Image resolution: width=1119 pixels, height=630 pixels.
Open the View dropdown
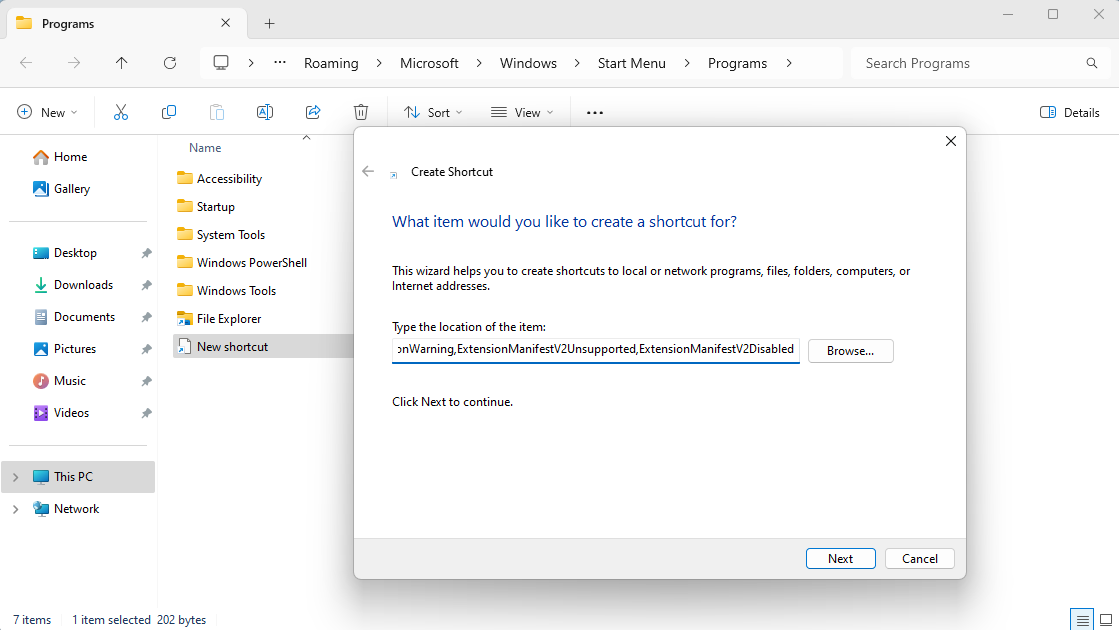(x=522, y=112)
